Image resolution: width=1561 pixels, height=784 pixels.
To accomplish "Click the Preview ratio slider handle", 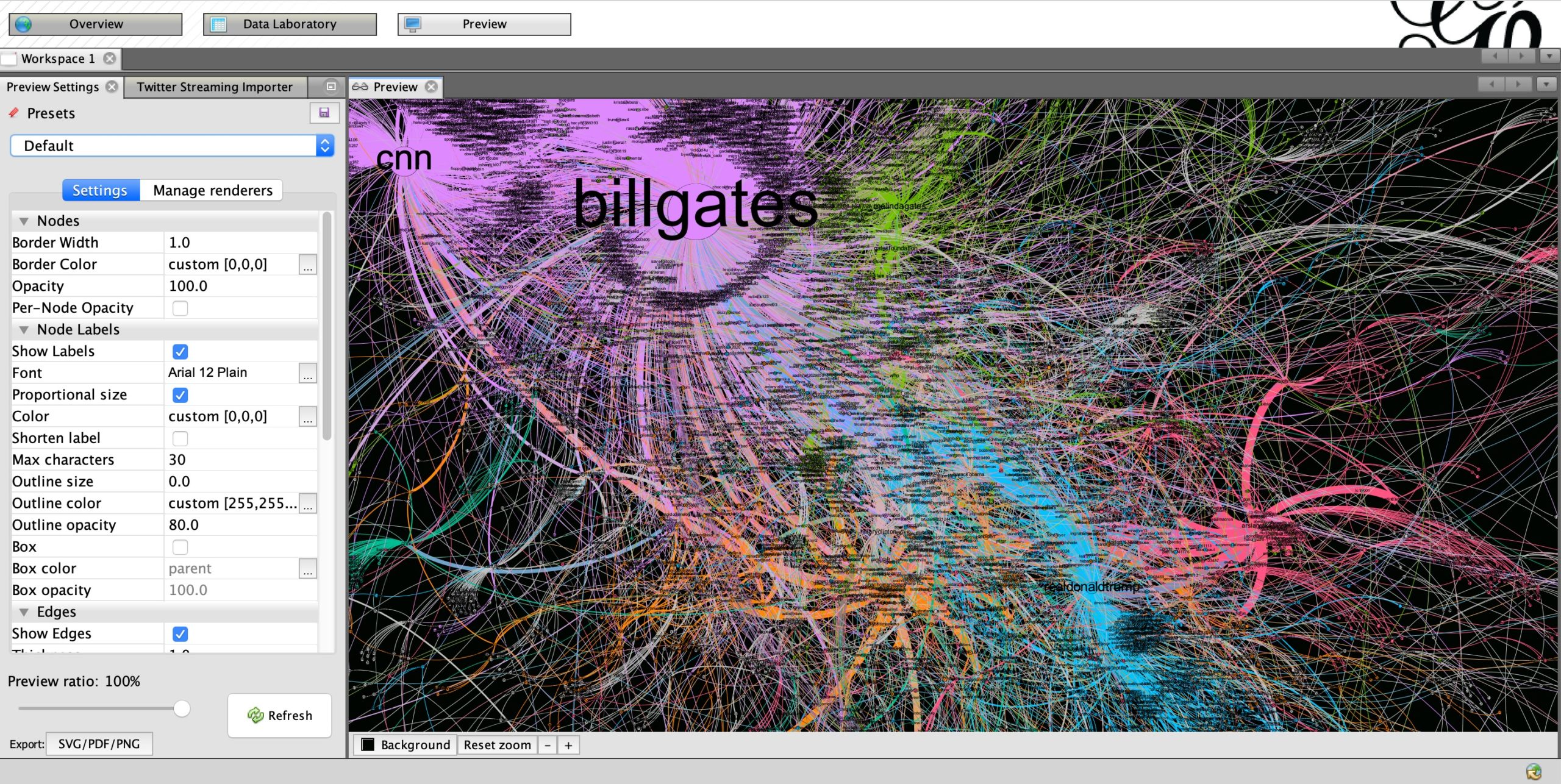I will 182,708.
